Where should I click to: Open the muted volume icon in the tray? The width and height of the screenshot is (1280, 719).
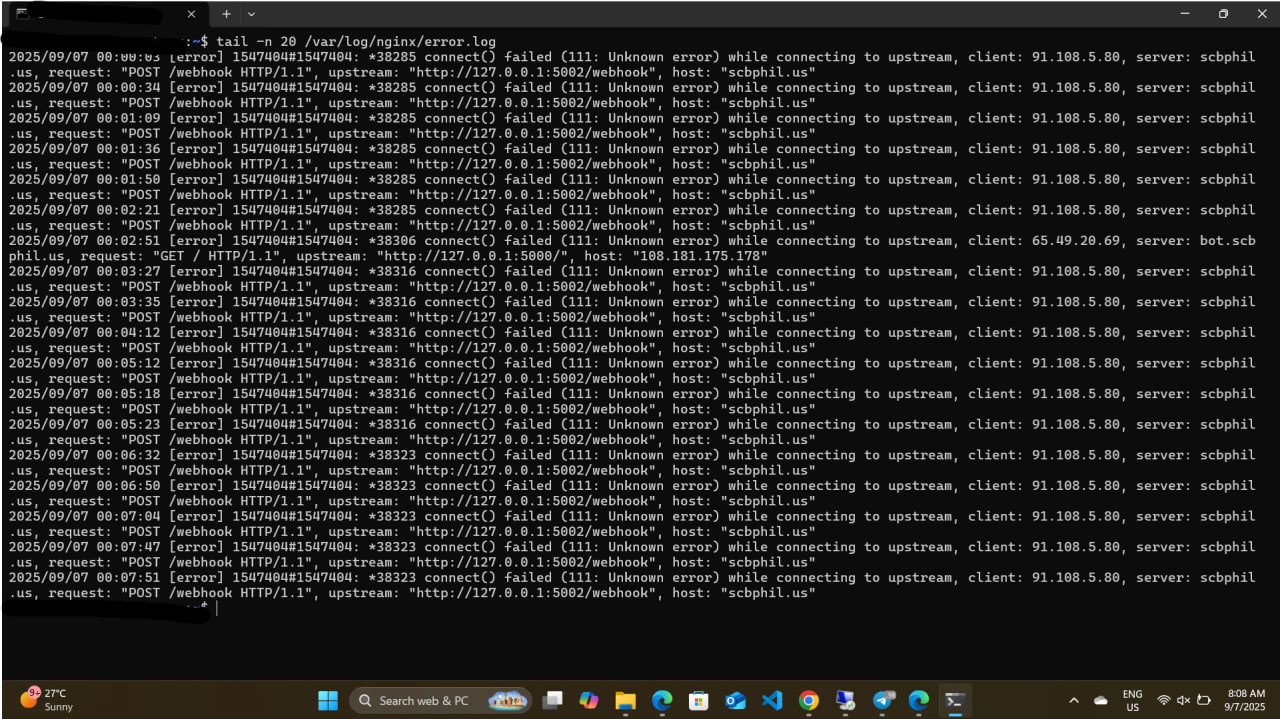click(x=1183, y=700)
